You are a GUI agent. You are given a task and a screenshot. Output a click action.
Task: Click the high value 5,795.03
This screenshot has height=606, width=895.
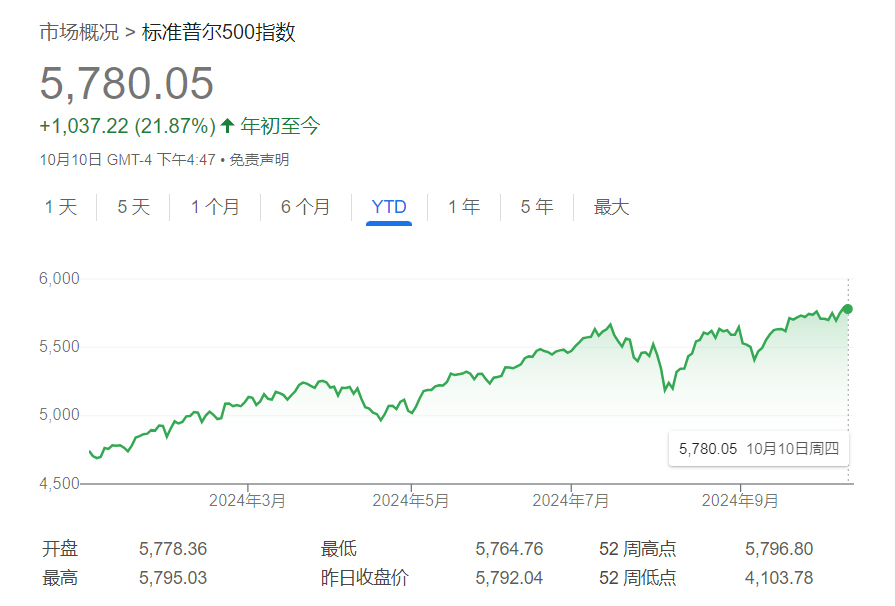coord(173,578)
